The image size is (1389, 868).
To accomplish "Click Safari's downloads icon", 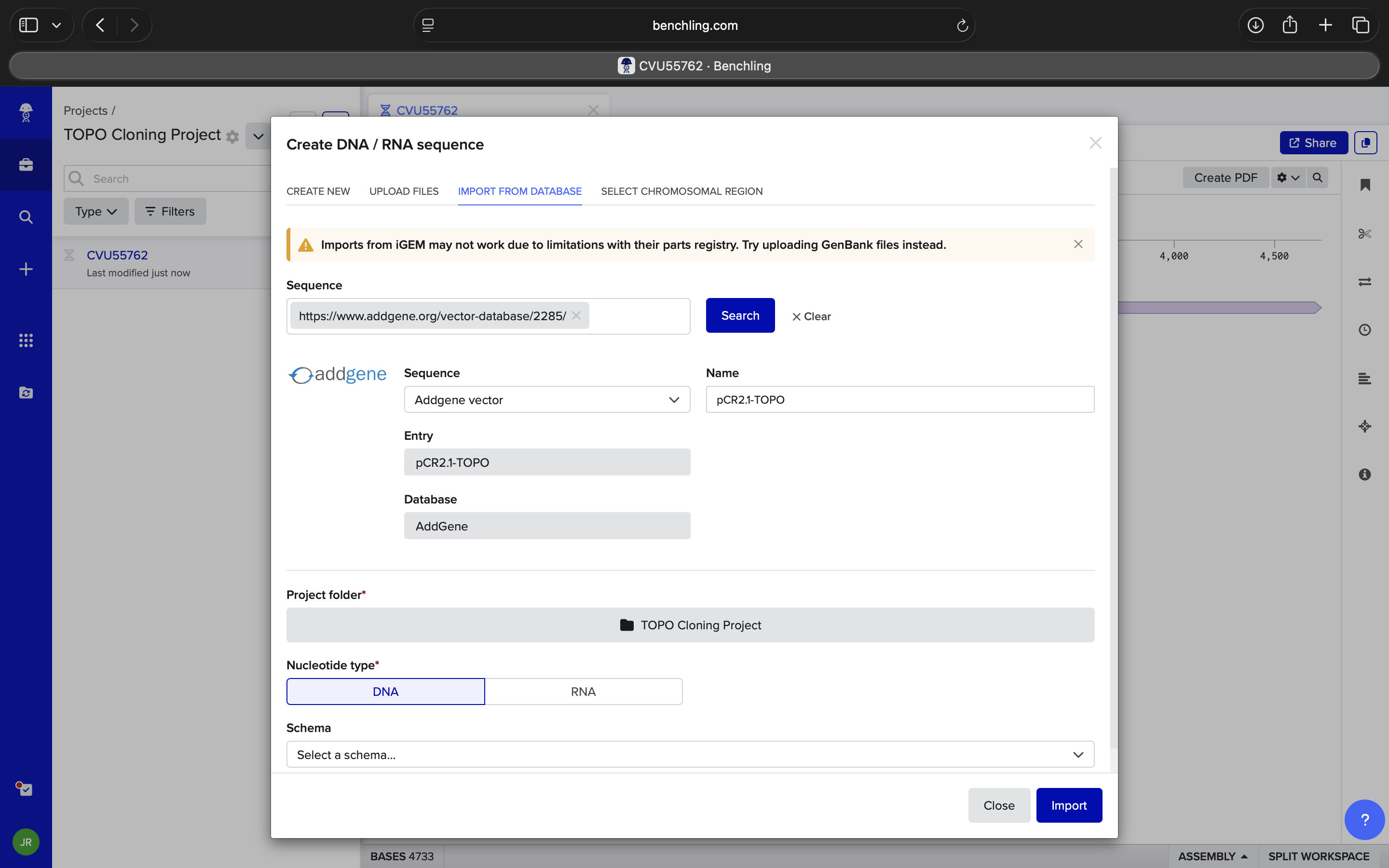I will (1255, 25).
